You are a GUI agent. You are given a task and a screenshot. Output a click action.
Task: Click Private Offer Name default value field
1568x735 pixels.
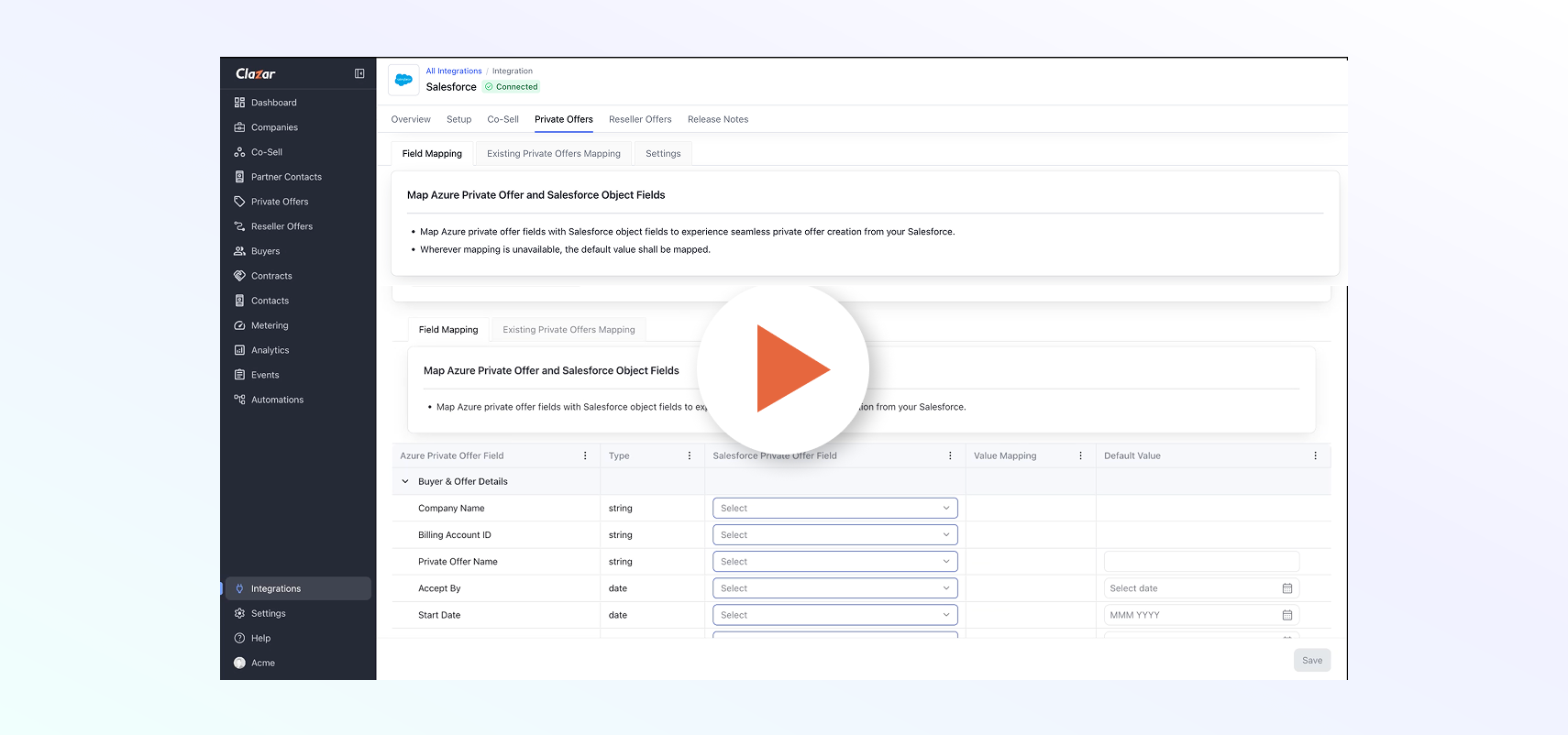click(1201, 561)
